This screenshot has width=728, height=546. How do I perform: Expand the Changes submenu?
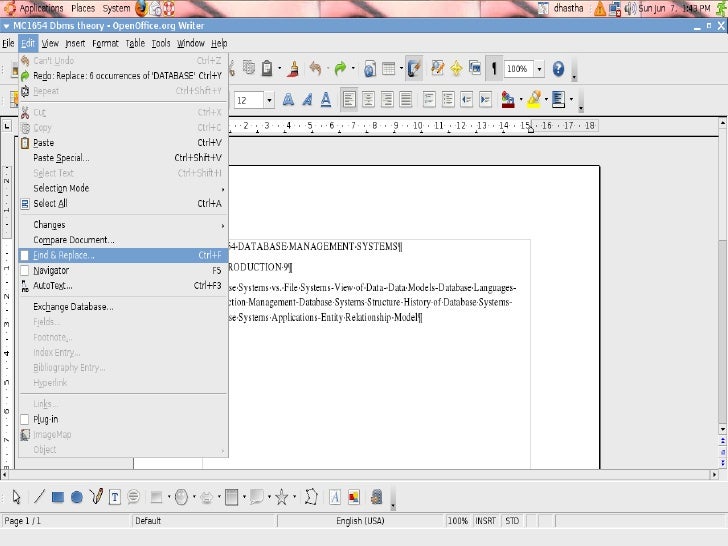pyautogui.click(x=123, y=225)
